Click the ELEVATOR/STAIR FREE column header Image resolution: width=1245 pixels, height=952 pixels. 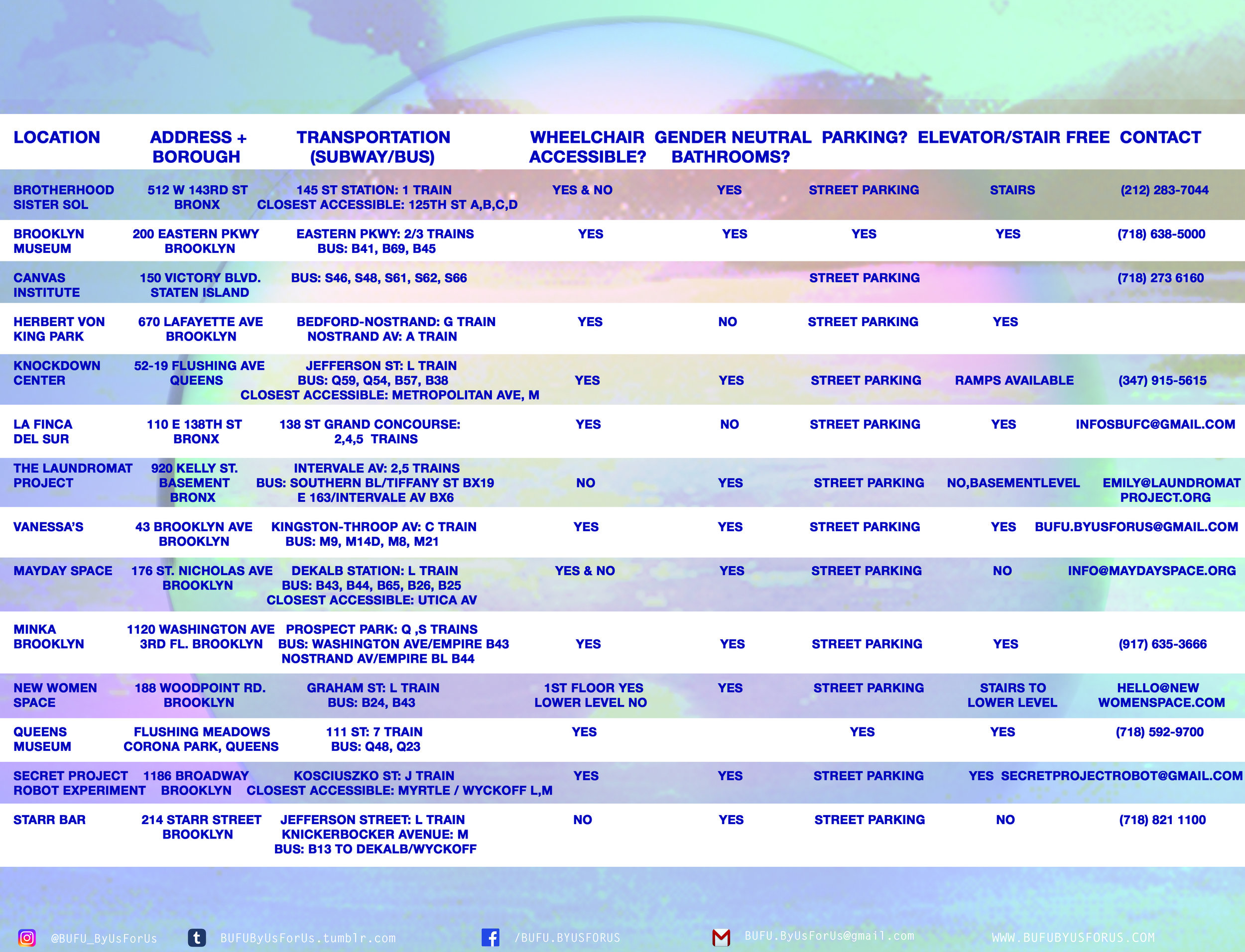[1013, 137]
